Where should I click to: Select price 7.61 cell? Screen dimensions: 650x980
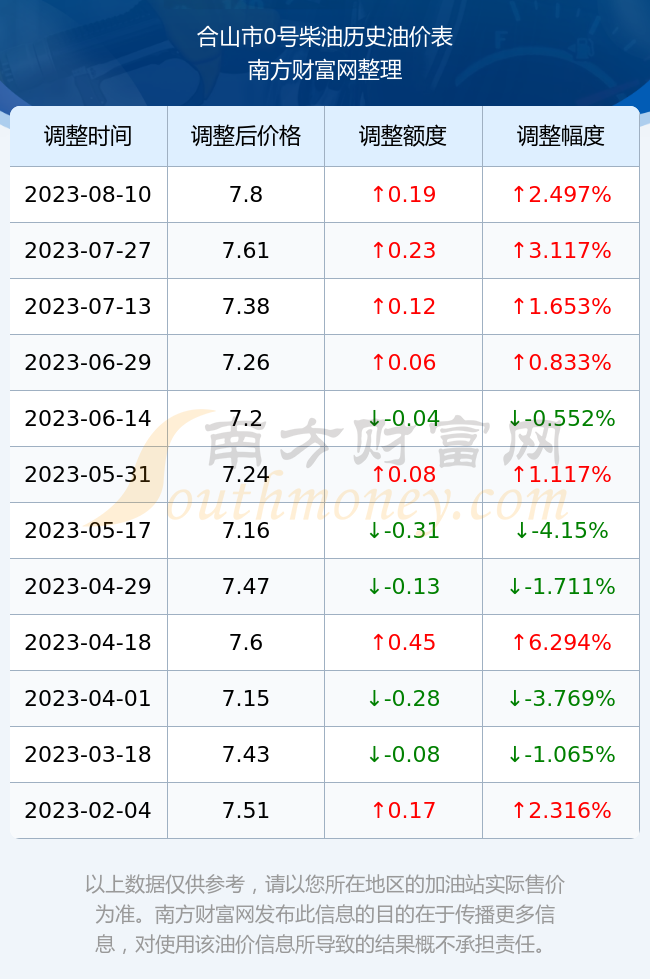246,251
